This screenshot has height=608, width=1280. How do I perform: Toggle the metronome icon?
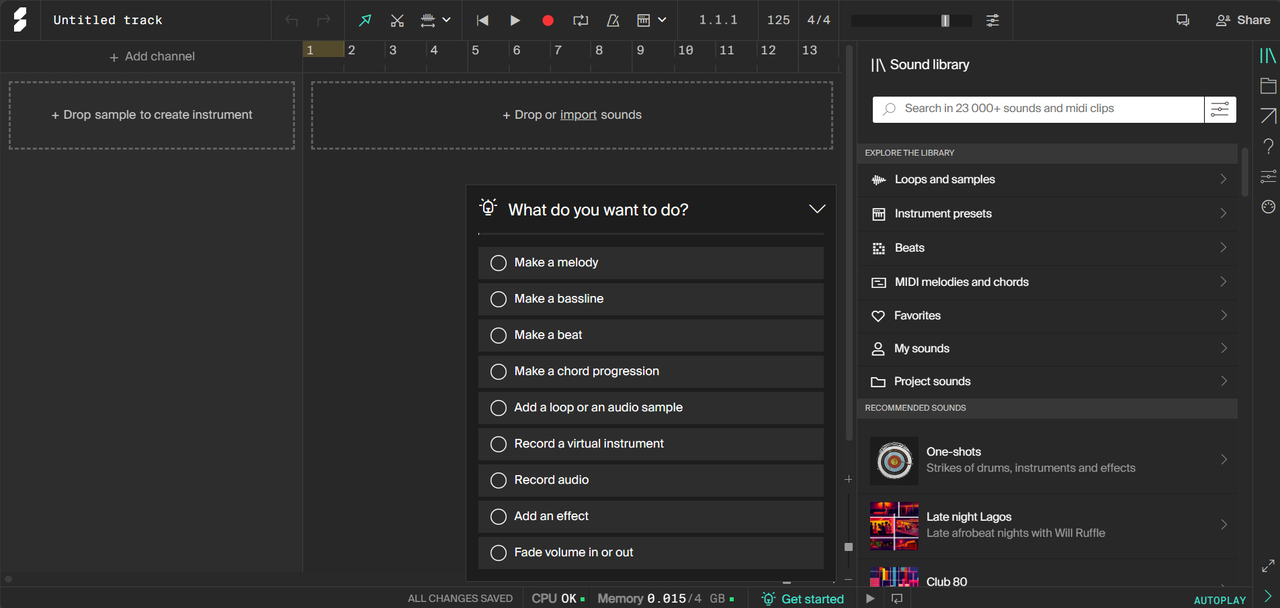tap(613, 20)
